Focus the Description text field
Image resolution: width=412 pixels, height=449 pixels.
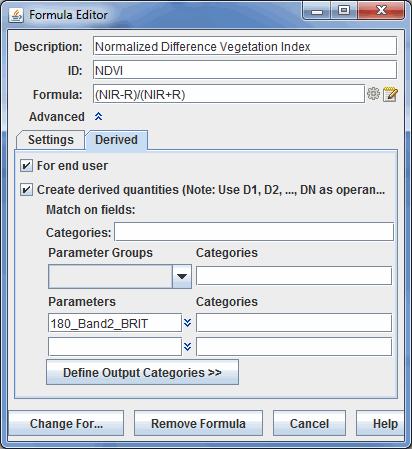pos(245,46)
